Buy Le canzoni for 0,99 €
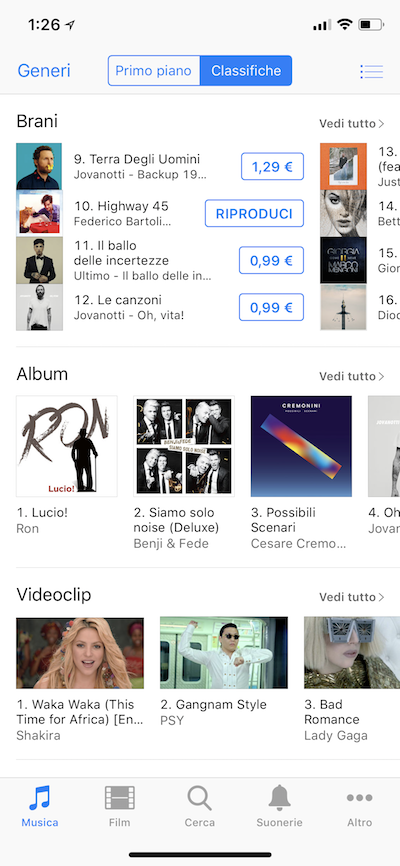This screenshot has height=866, width=400. coord(271,307)
